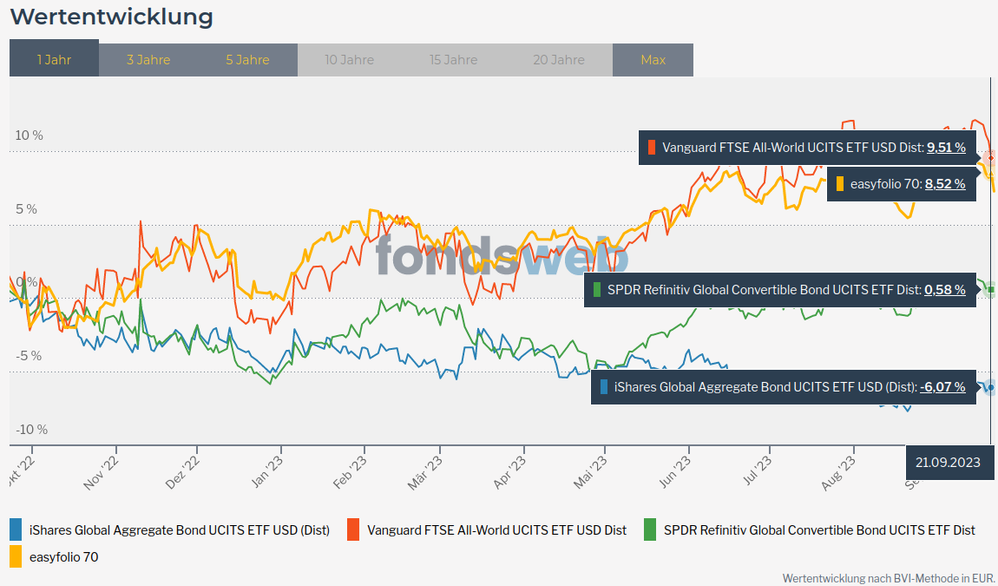Click the yellow easyfolio 70 legend square
Screen dimensions: 998x586
16,556
